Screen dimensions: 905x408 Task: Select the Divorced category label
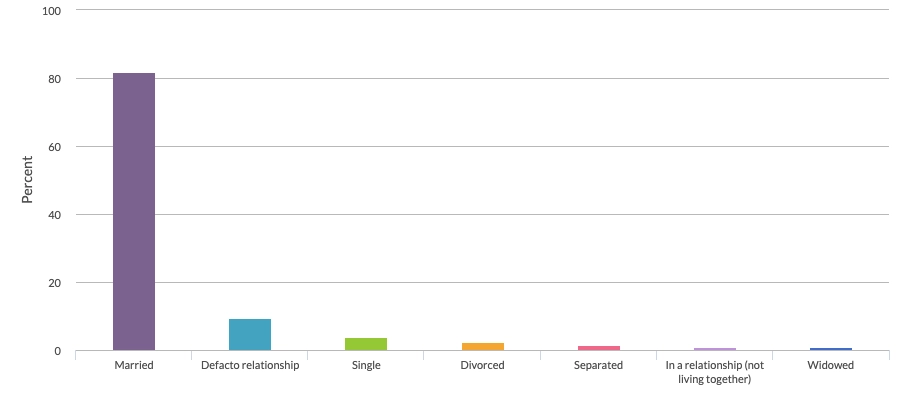483,365
